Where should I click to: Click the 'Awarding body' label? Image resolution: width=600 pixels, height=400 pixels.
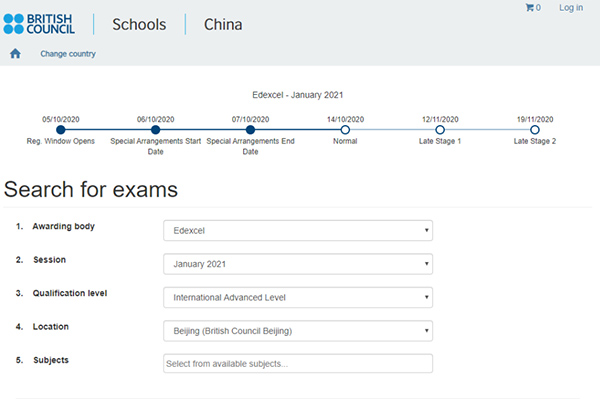64,226
